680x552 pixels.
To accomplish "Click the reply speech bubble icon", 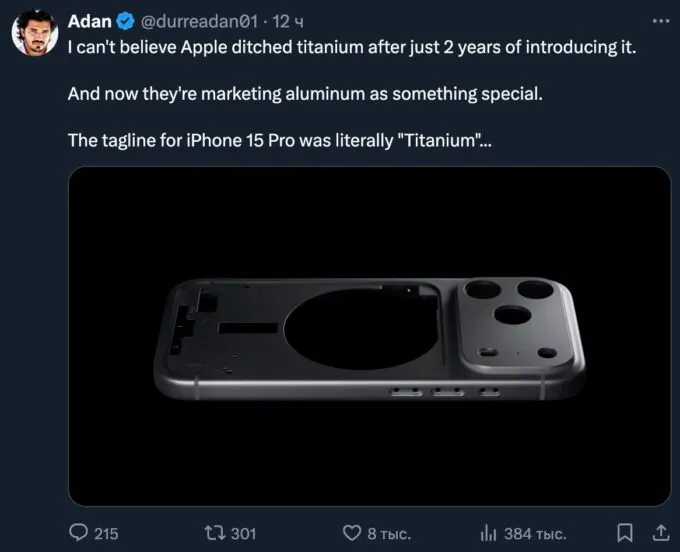I will point(79,532).
